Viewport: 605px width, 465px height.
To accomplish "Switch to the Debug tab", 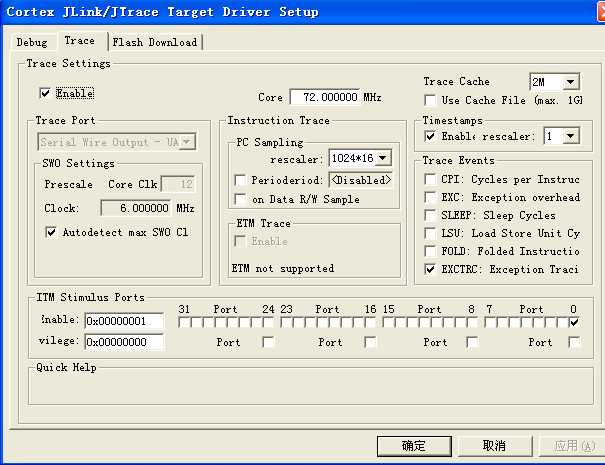I will [x=32, y=42].
